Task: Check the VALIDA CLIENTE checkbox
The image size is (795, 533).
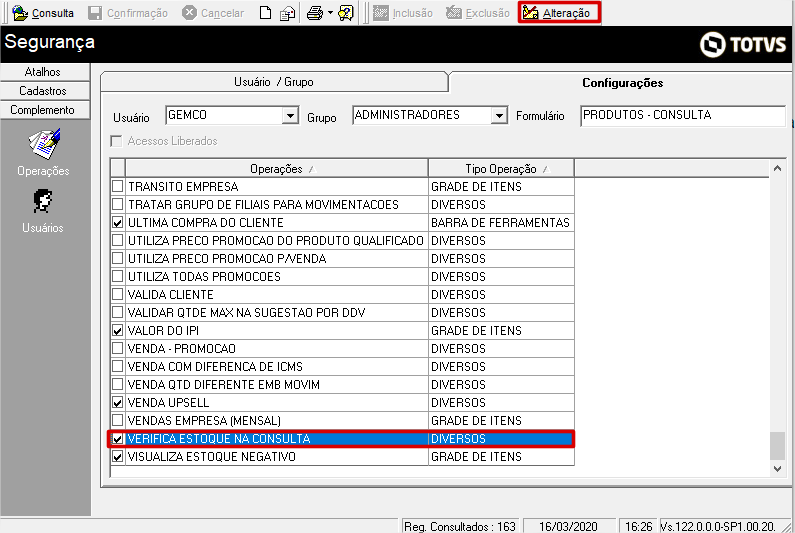Action: tap(118, 294)
